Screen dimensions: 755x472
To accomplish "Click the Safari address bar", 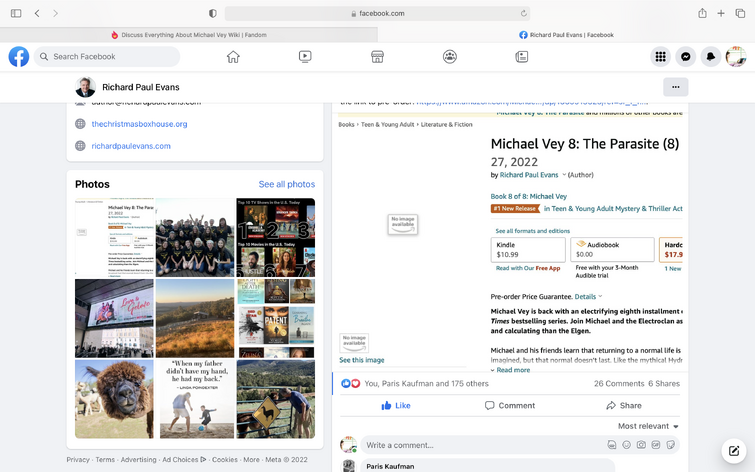I will (377, 13).
